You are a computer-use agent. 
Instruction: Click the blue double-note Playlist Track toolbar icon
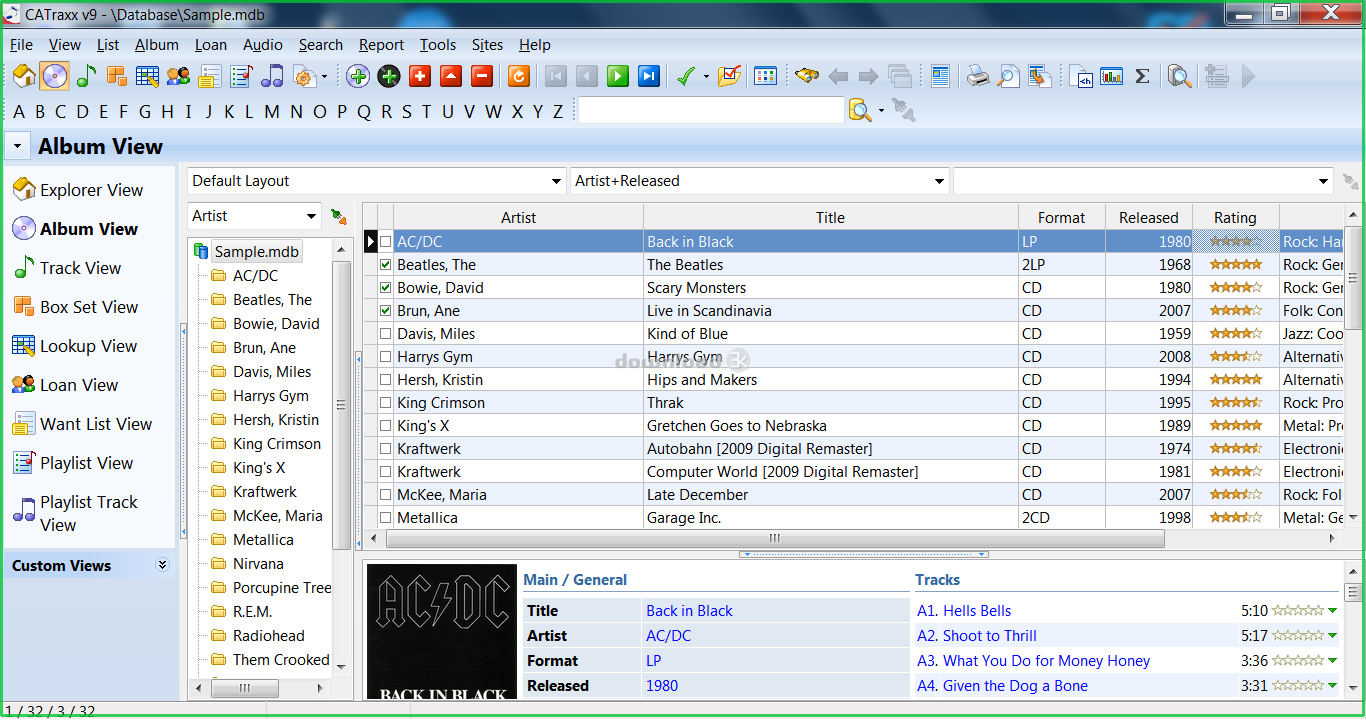(272, 76)
